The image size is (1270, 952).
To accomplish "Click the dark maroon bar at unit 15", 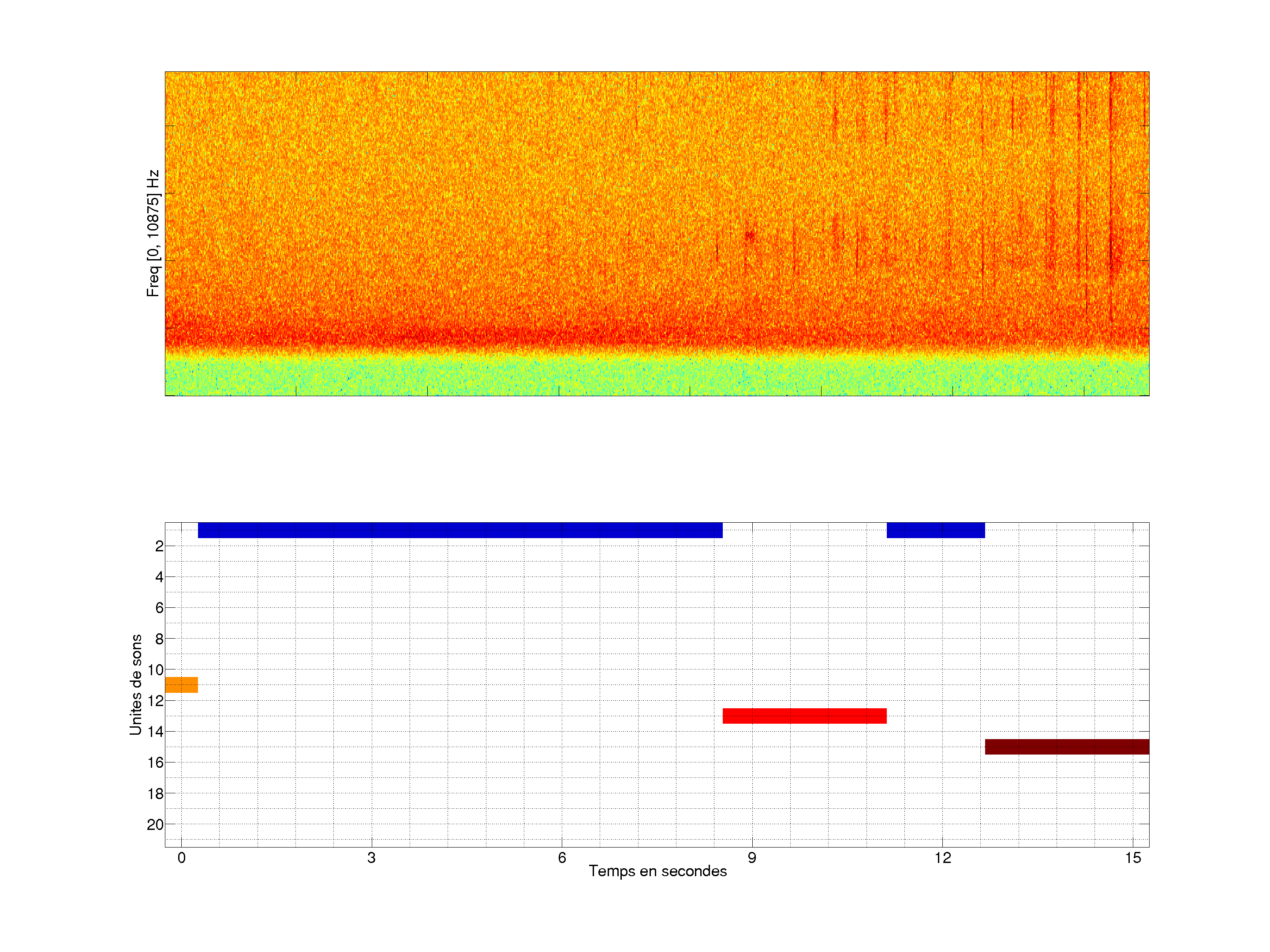I will click(1067, 747).
